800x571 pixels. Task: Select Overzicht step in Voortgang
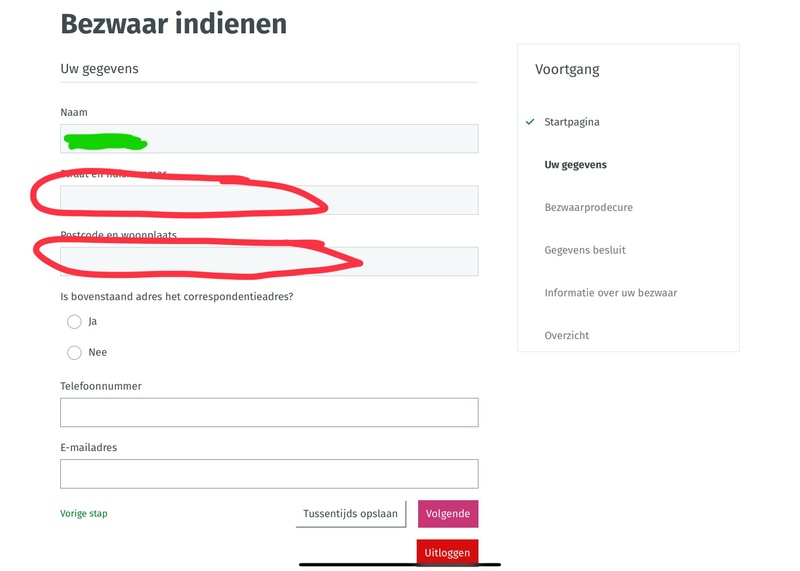click(566, 336)
